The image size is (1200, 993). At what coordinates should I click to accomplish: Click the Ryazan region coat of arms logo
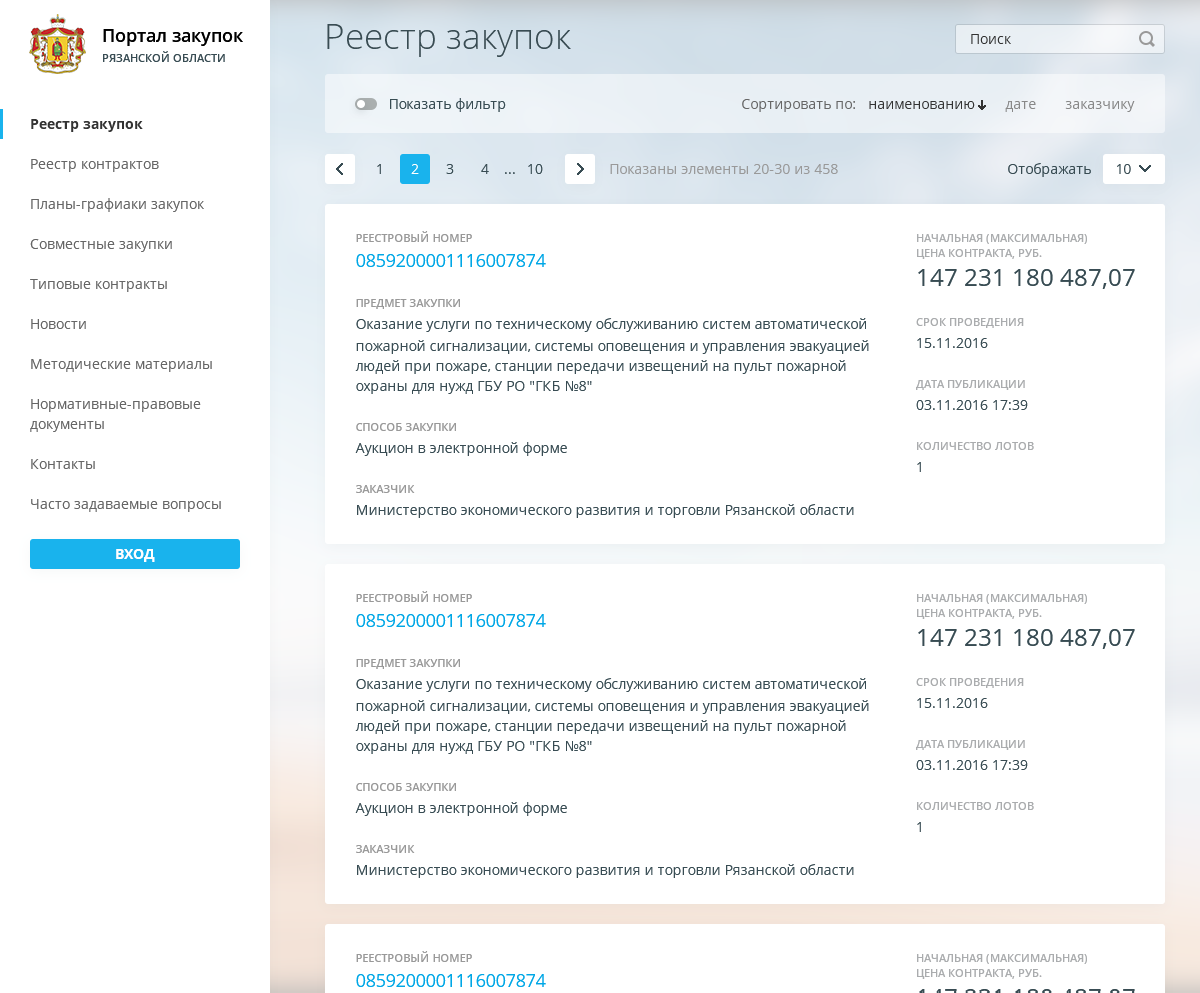(58, 45)
